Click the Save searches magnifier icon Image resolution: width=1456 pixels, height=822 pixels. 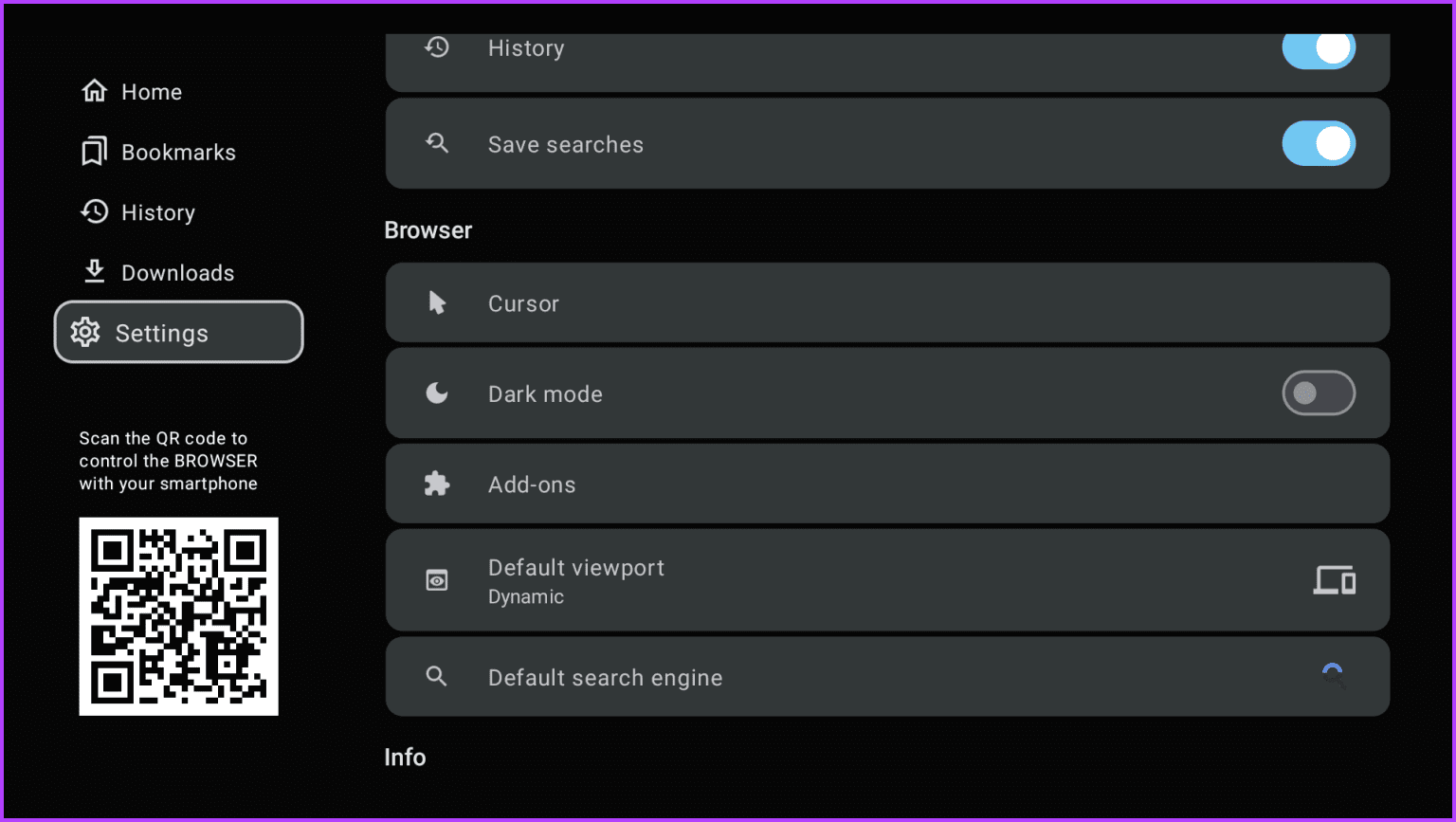(x=437, y=144)
